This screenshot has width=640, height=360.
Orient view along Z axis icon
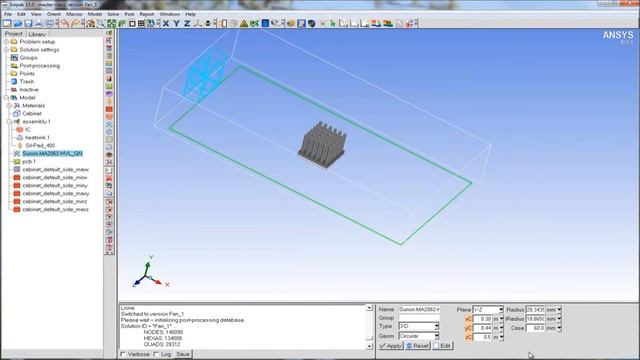[x=187, y=24]
